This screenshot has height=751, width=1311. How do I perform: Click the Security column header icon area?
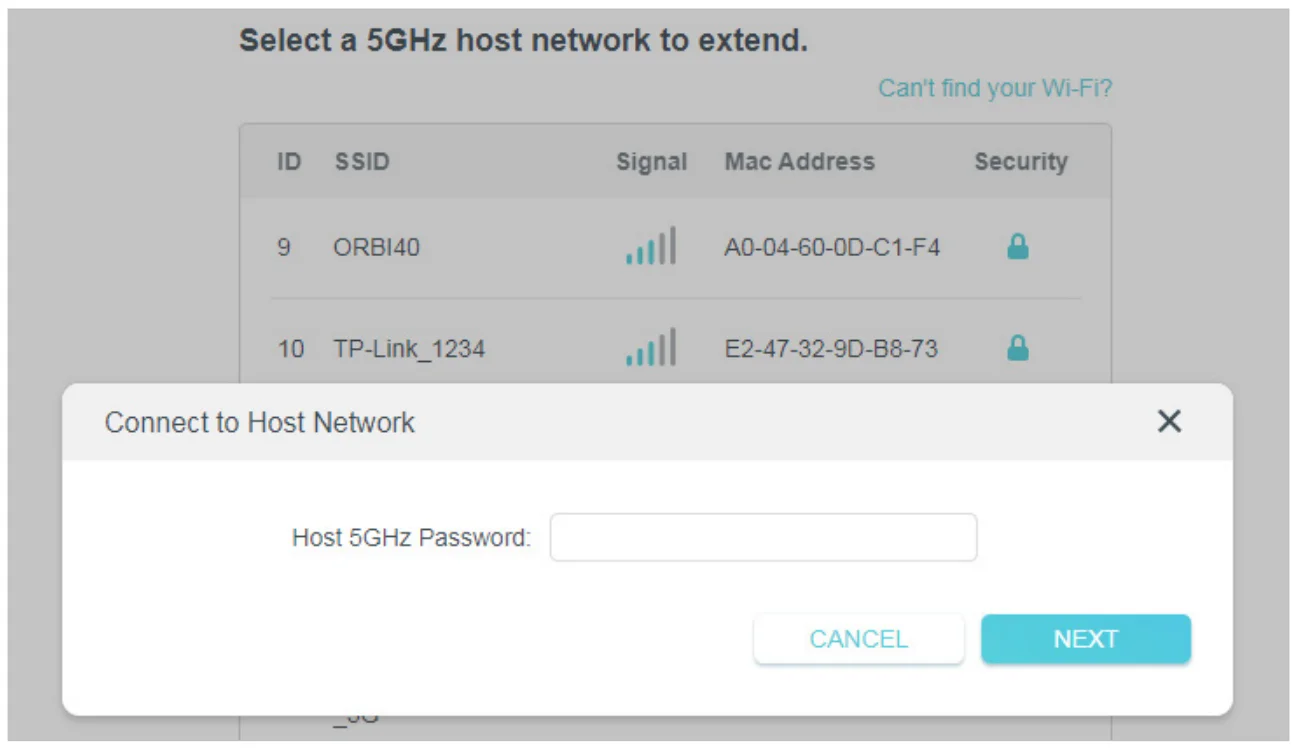tap(1022, 161)
